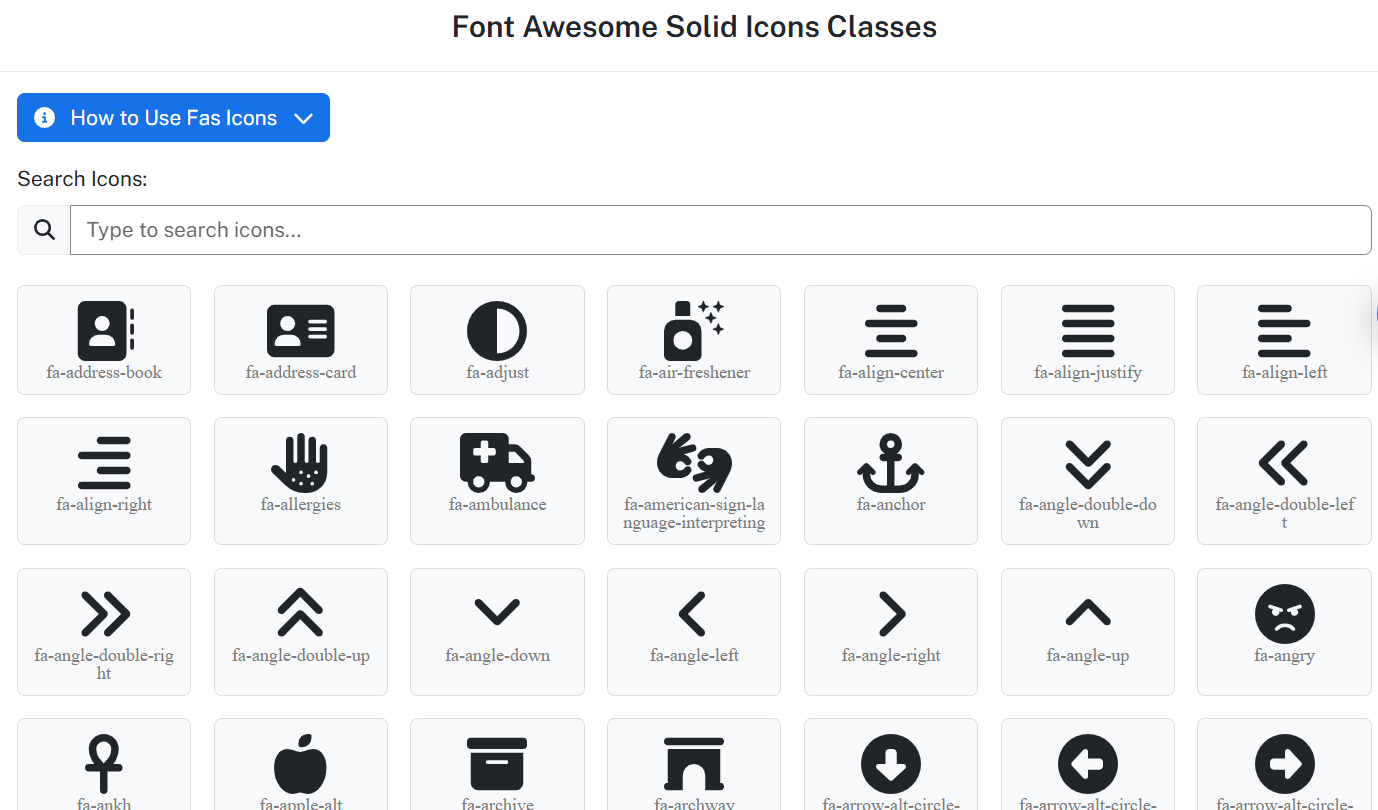
Task: Pick the angry face icon
Action: 1285,614
